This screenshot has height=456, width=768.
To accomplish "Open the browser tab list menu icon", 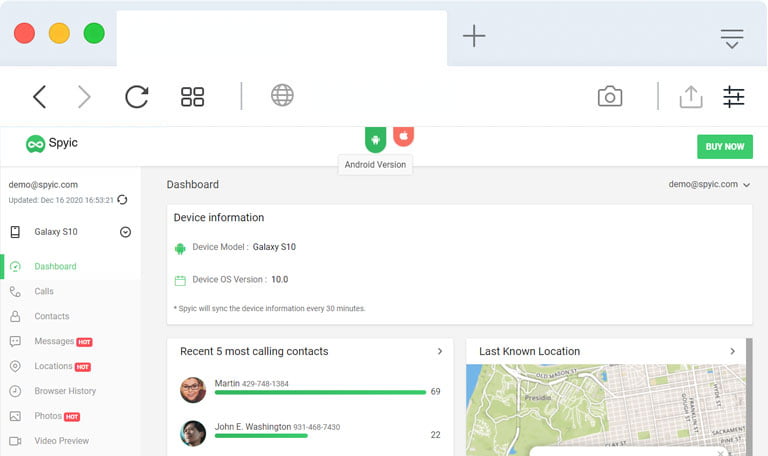I will point(732,39).
